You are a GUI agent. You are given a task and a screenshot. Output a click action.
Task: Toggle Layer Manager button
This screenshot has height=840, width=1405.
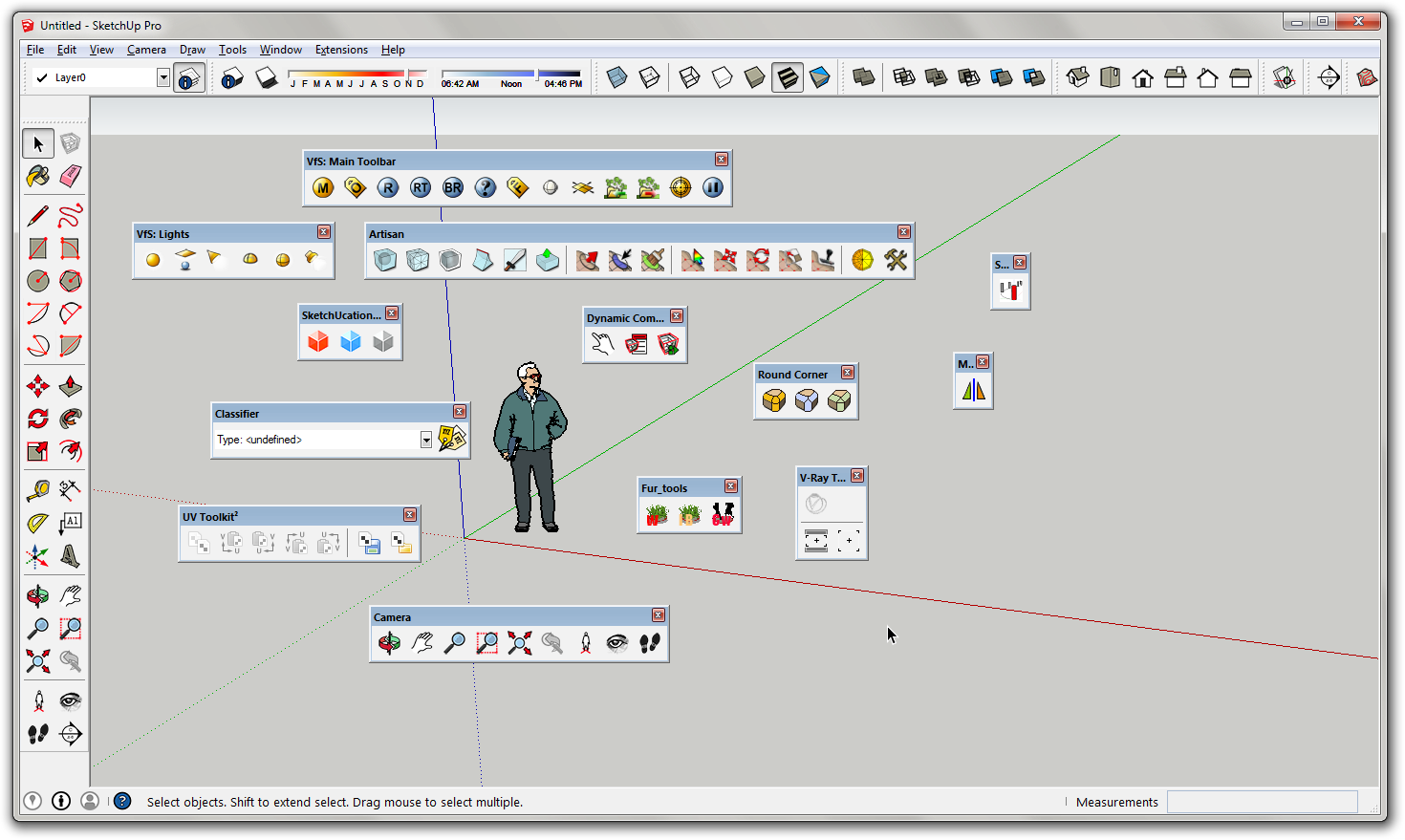(189, 77)
